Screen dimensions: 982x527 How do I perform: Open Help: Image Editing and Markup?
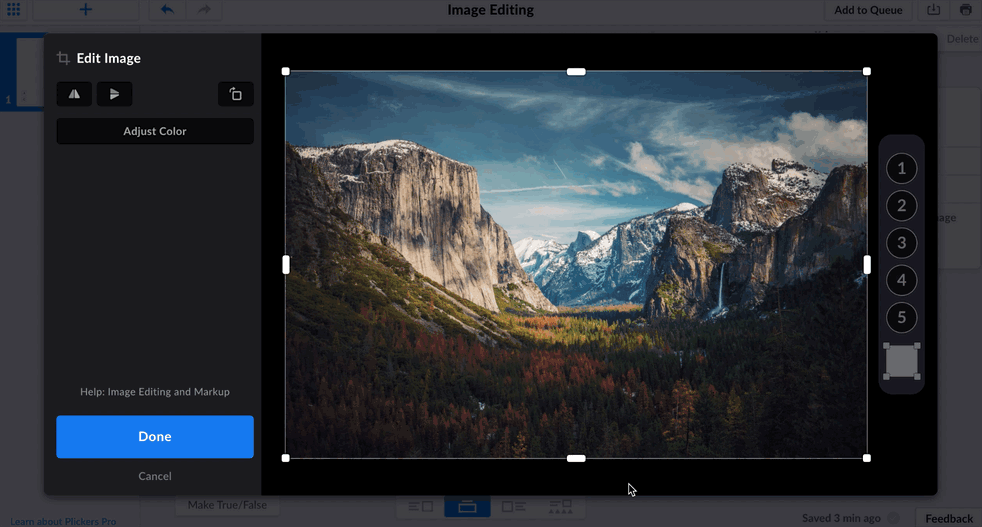pos(155,392)
